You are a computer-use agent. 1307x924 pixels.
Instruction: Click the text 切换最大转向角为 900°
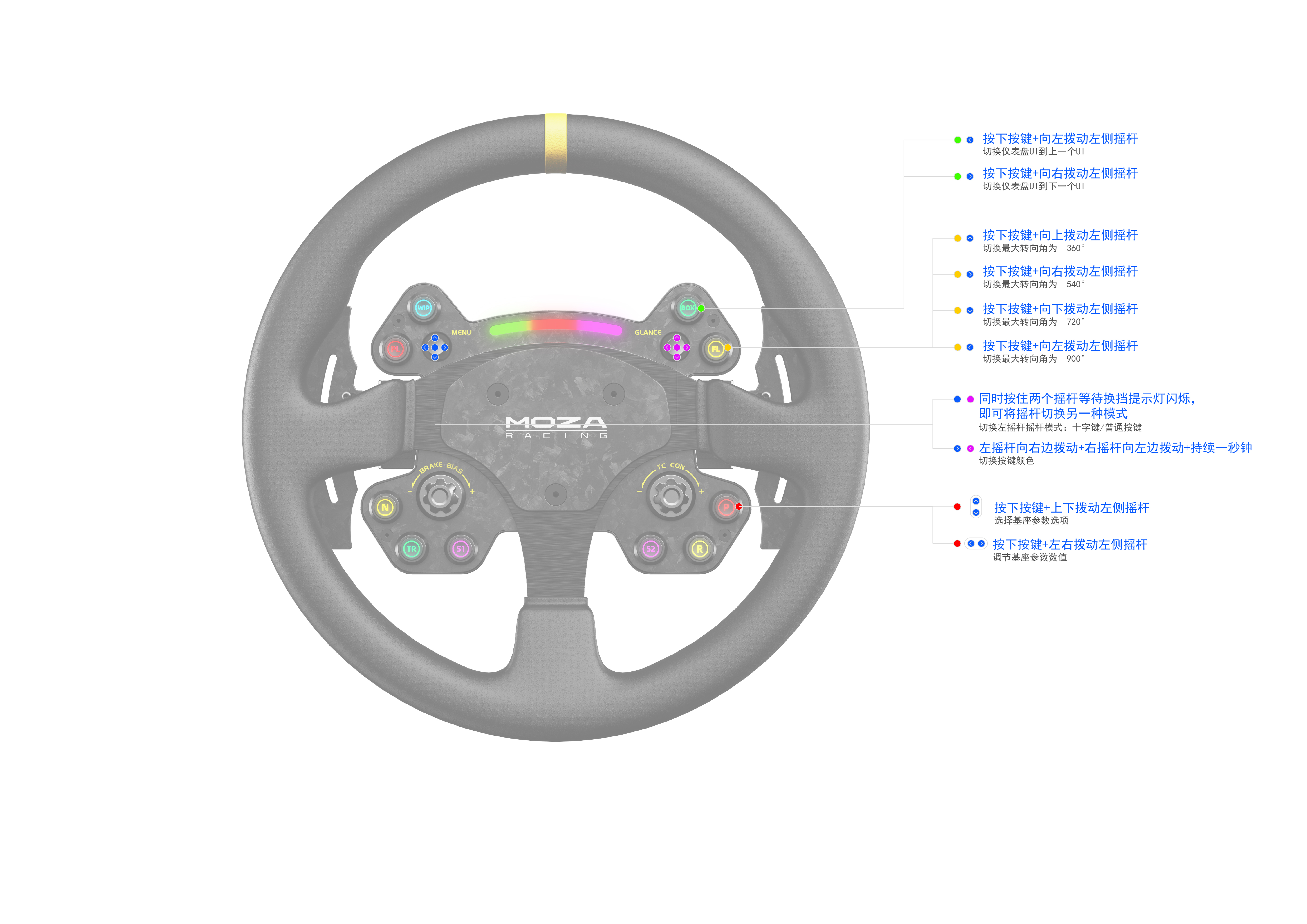(1034, 359)
